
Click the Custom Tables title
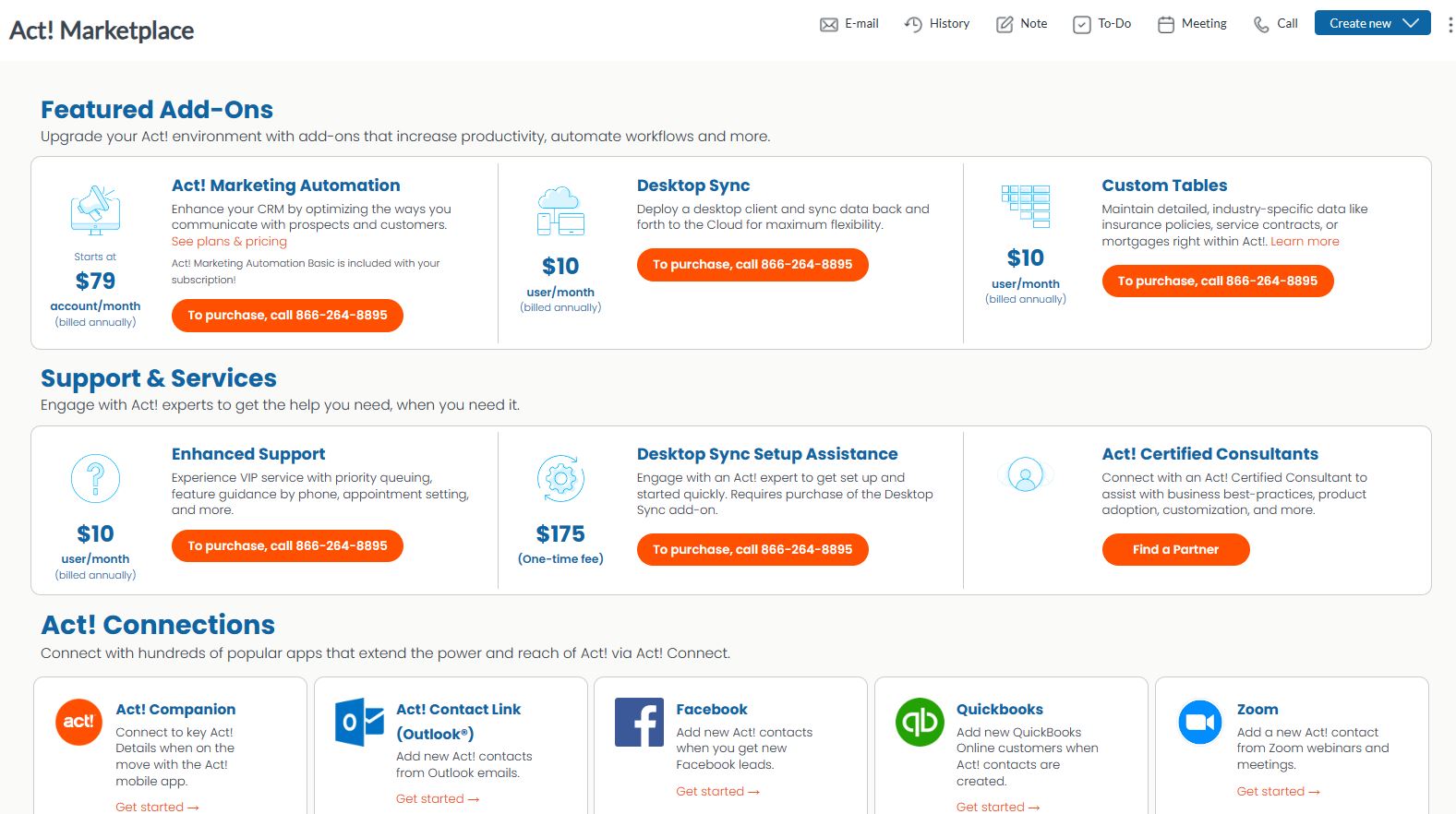[x=1164, y=186]
